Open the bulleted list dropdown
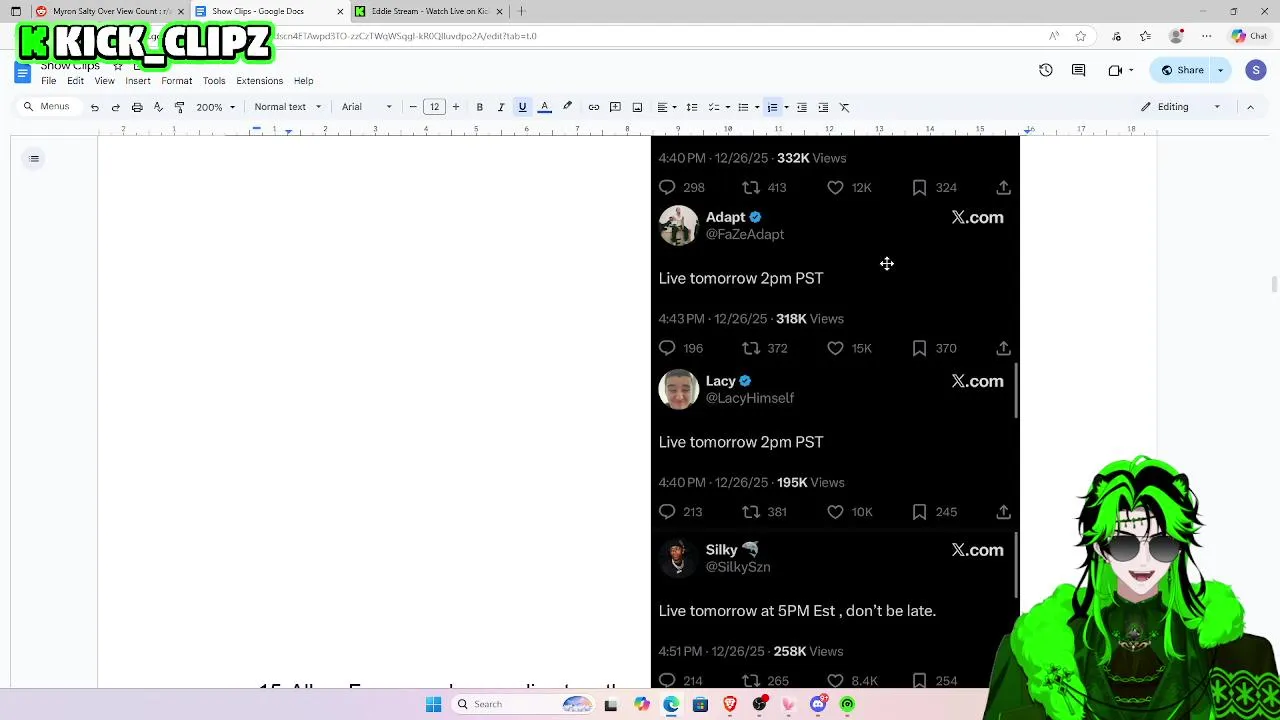Screen dimensions: 1280x720 [747, 107]
